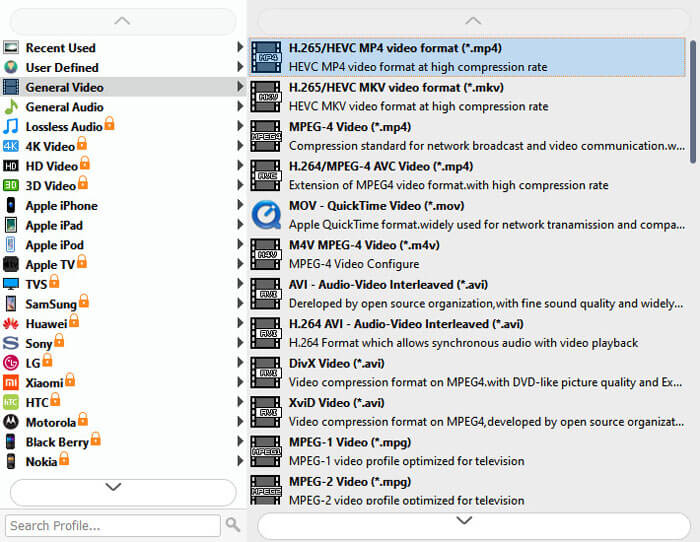
Task: Click the lock badge next to Lossless Audio
Action: pos(109,123)
